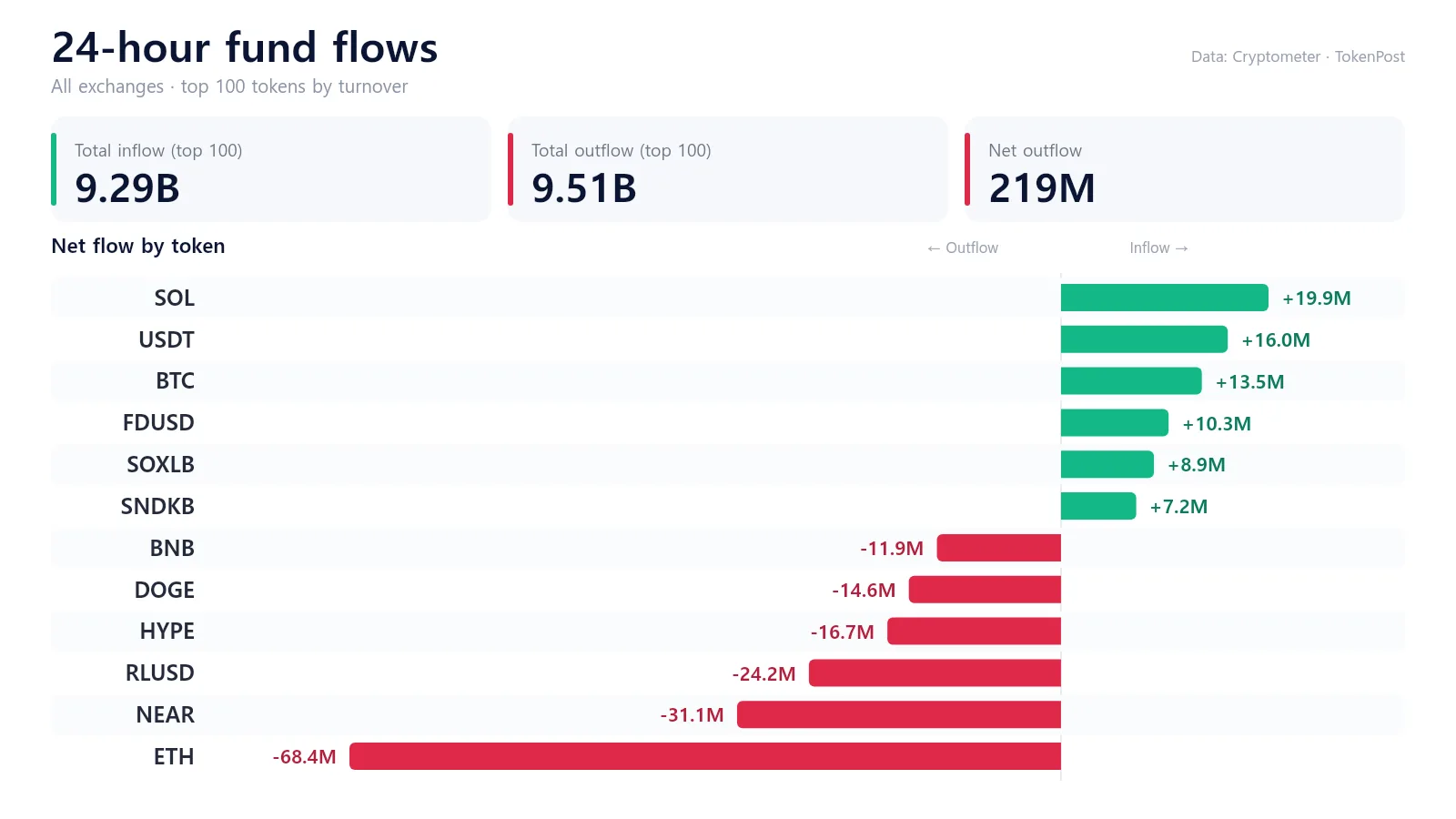
Task: Click the +19.9M value
Action: tap(1317, 298)
